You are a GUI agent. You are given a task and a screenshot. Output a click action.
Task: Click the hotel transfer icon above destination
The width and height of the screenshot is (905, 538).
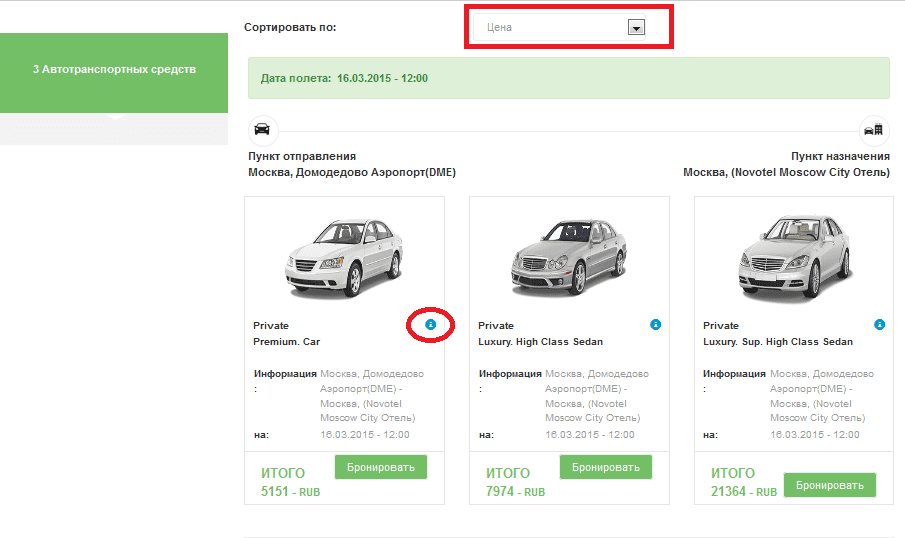pos(874,130)
